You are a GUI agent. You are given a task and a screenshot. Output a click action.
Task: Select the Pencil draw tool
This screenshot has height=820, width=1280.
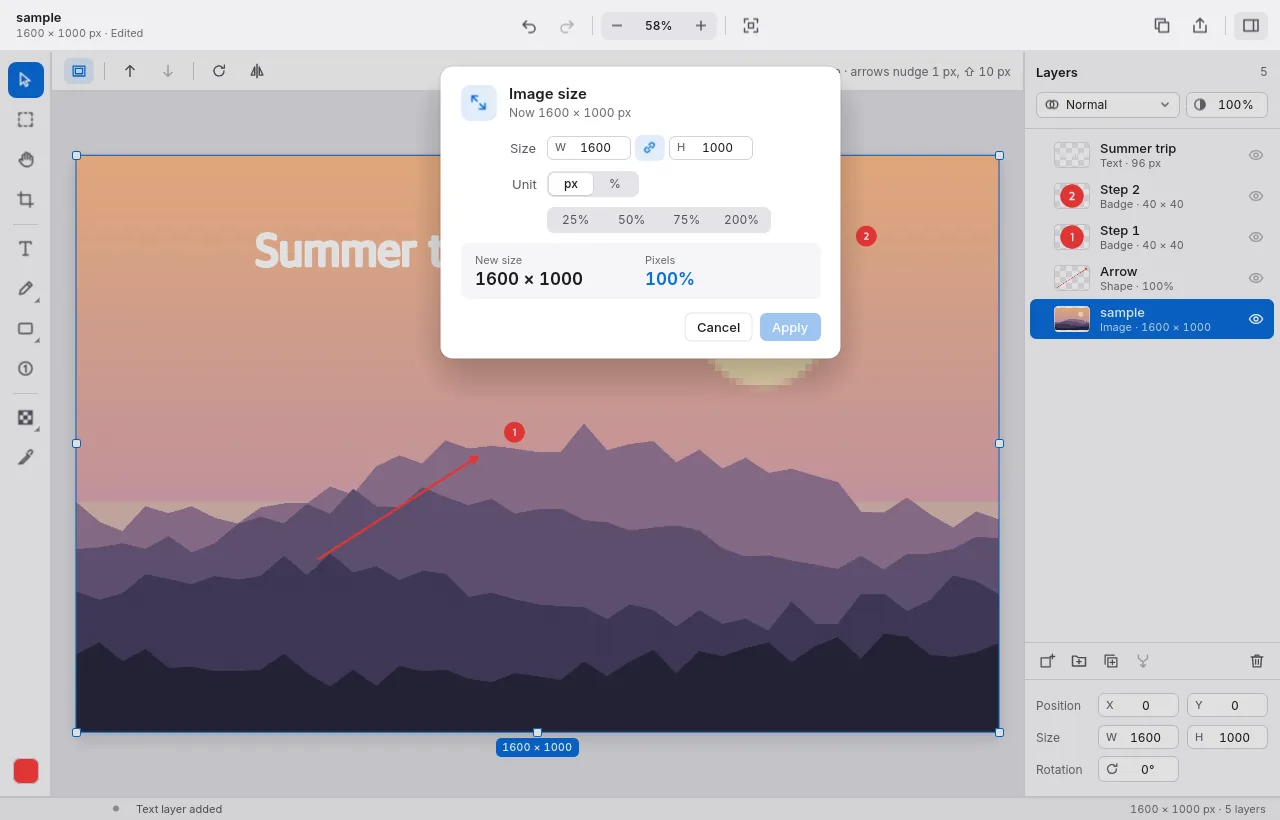(26, 289)
